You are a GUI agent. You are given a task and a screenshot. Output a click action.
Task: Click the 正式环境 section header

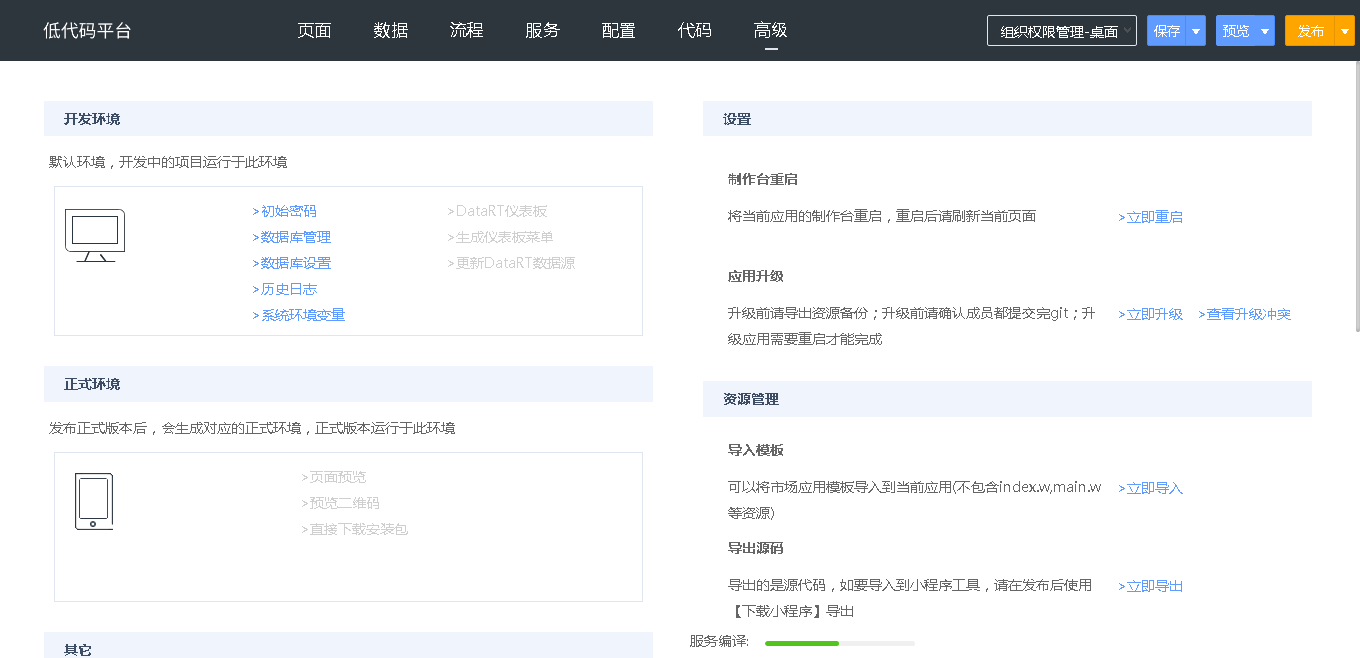point(348,384)
